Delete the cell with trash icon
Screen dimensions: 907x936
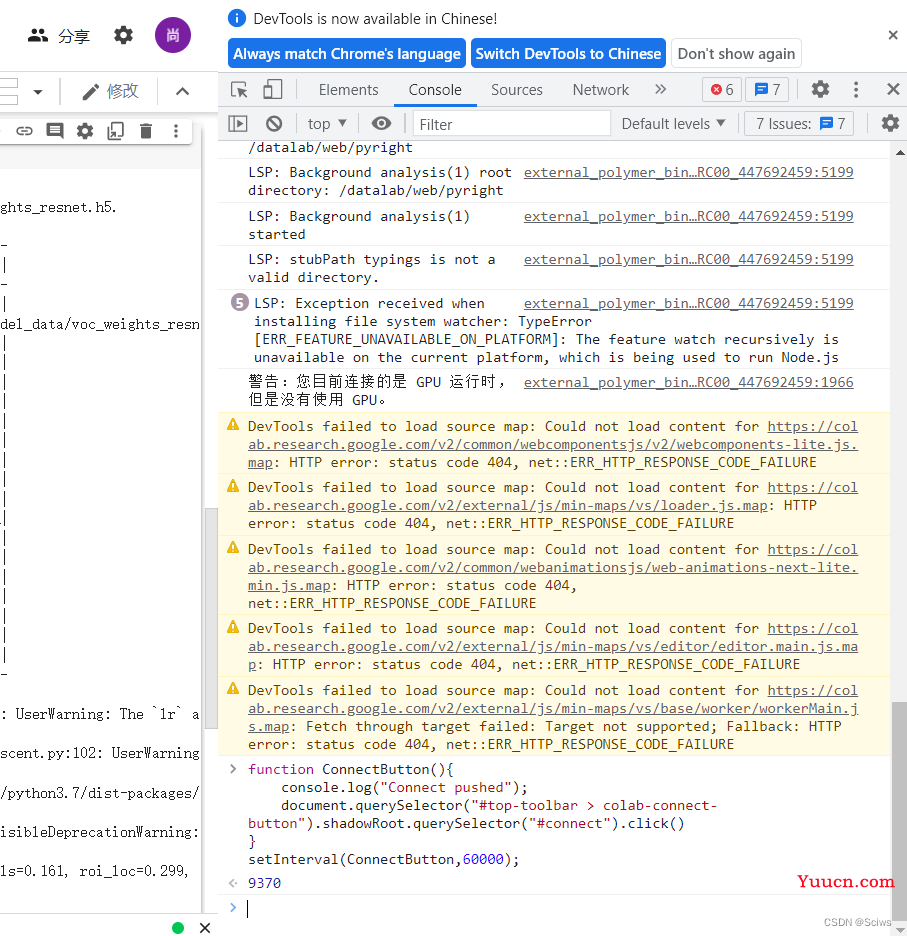[x=146, y=131]
